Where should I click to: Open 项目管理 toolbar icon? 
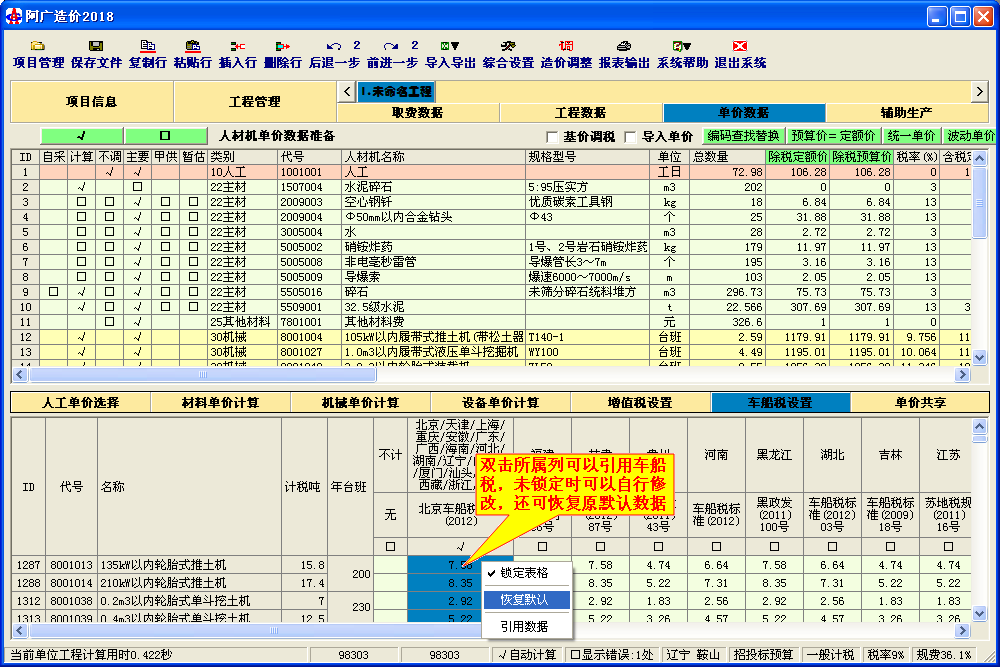[x=38, y=54]
